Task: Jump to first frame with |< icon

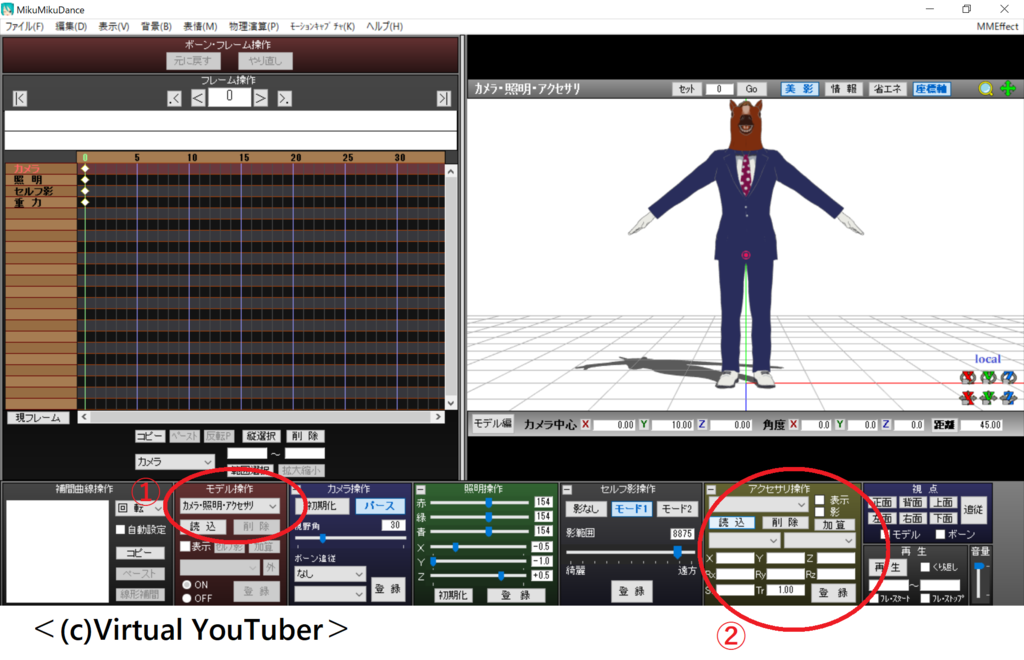Action: [x=20, y=99]
